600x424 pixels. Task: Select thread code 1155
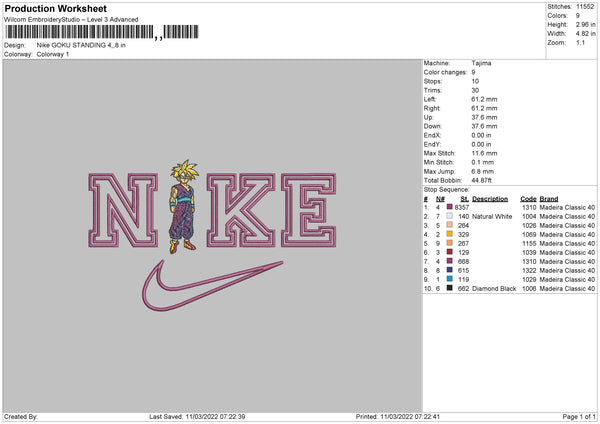click(530, 243)
